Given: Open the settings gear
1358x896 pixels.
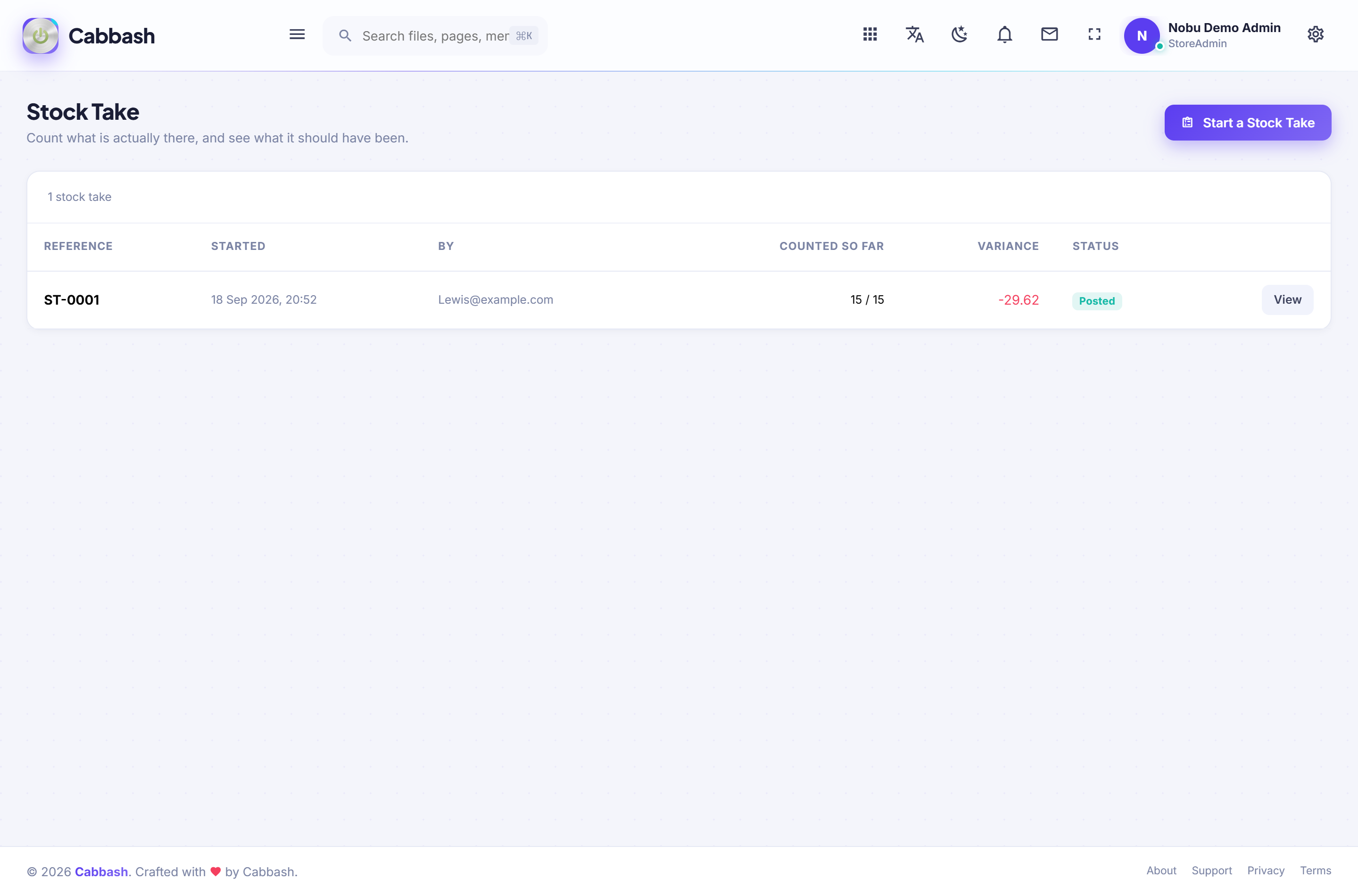Looking at the screenshot, I should [1315, 35].
